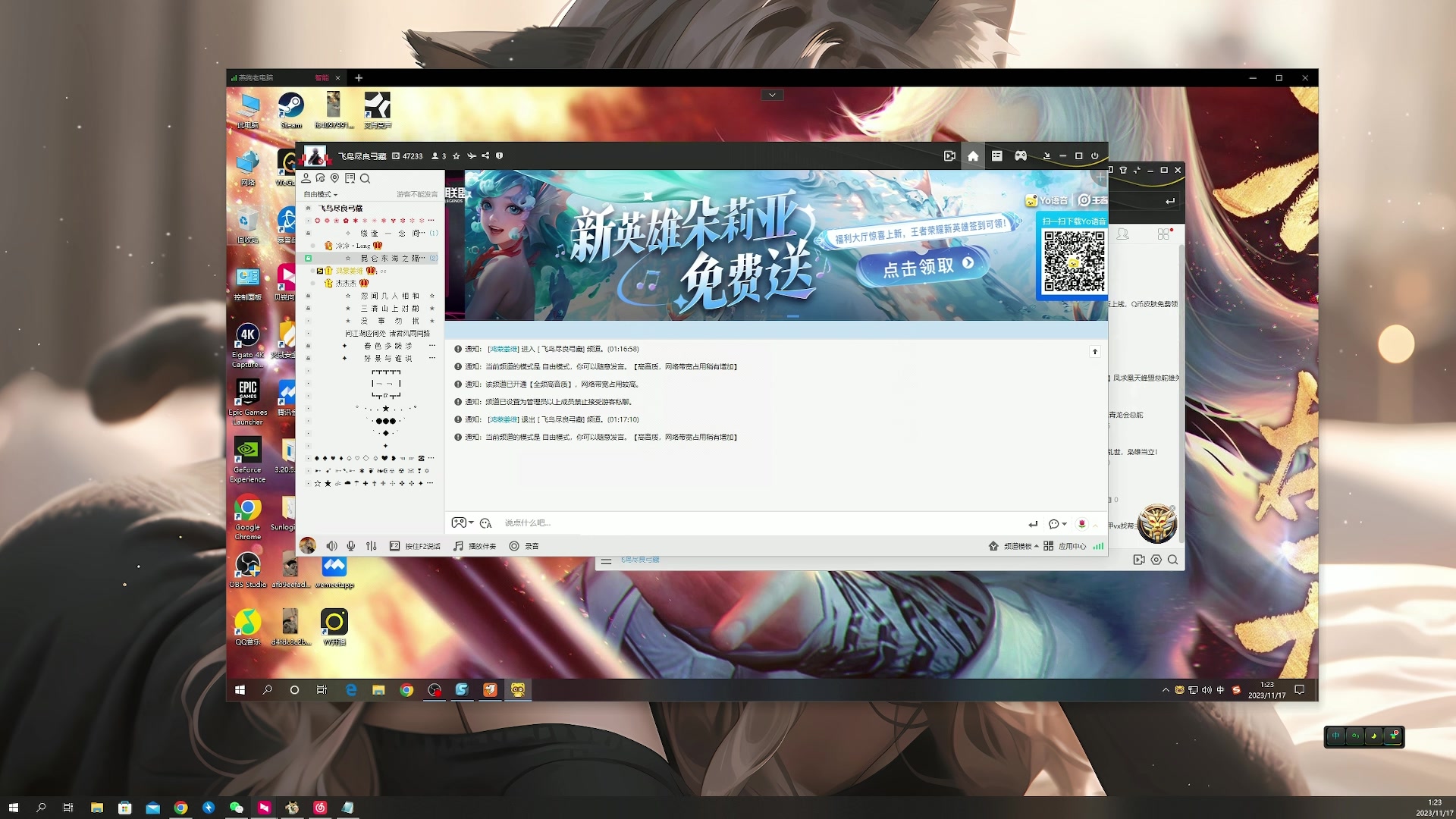
Task: Click the location pin icon in the channel toolbar
Action: (334, 180)
